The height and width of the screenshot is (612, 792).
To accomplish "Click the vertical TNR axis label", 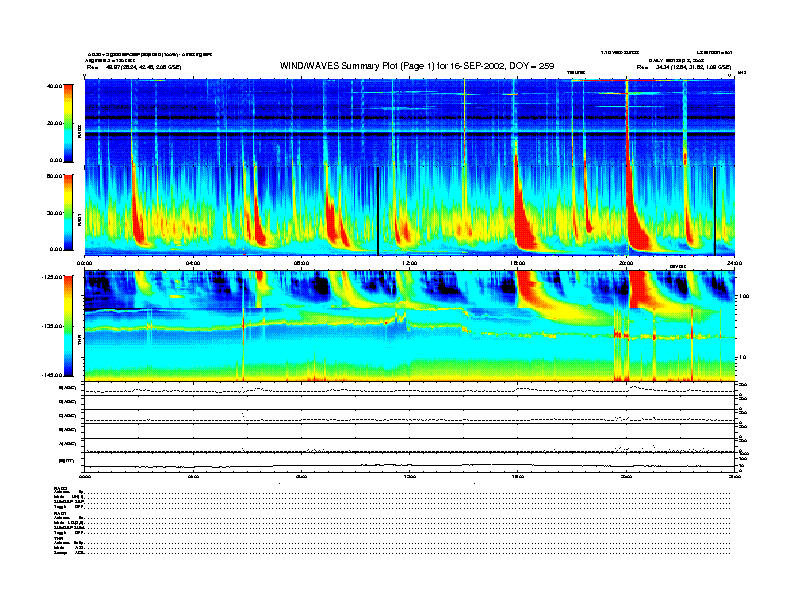I will coord(80,341).
